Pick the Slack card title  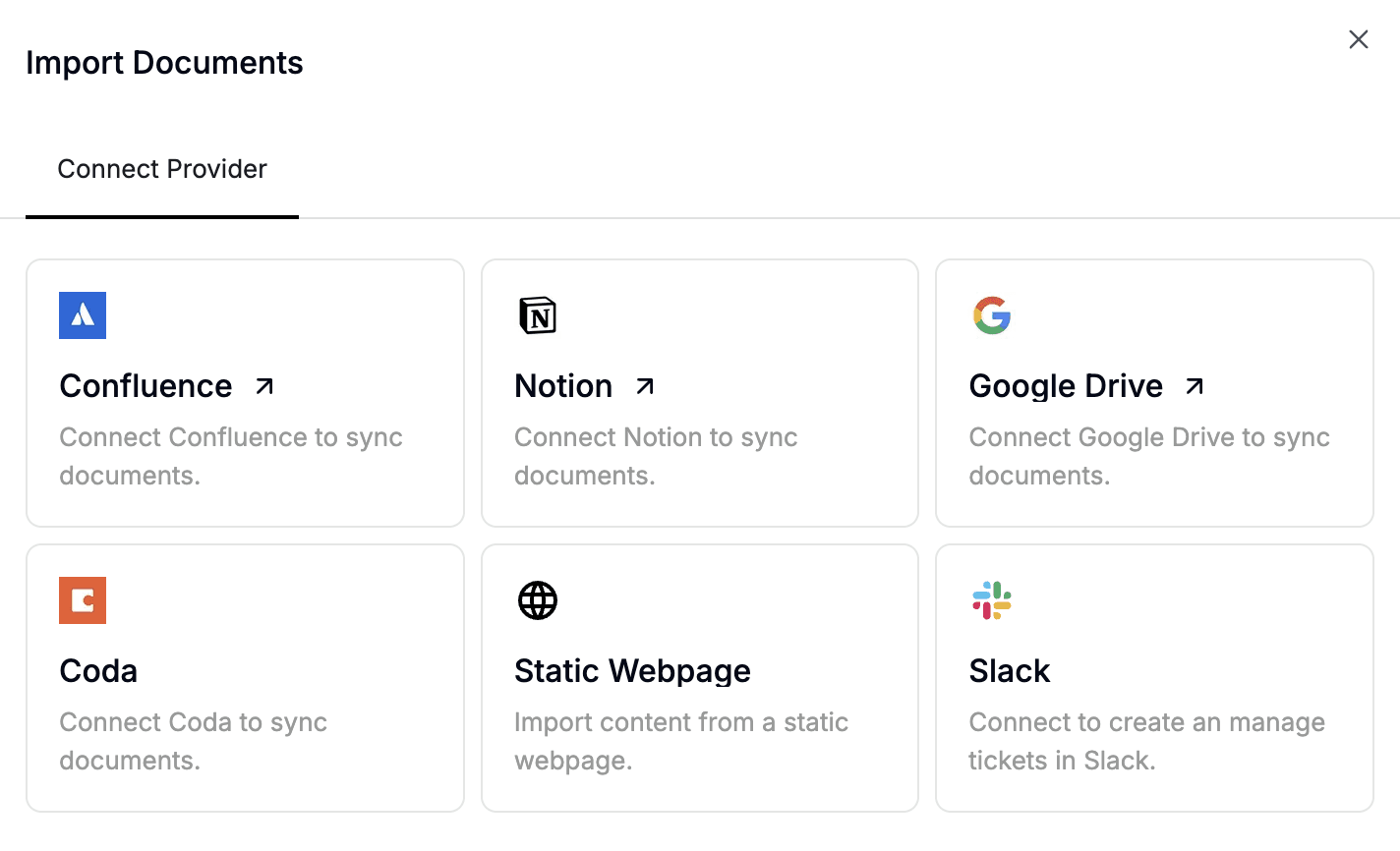click(x=1010, y=671)
